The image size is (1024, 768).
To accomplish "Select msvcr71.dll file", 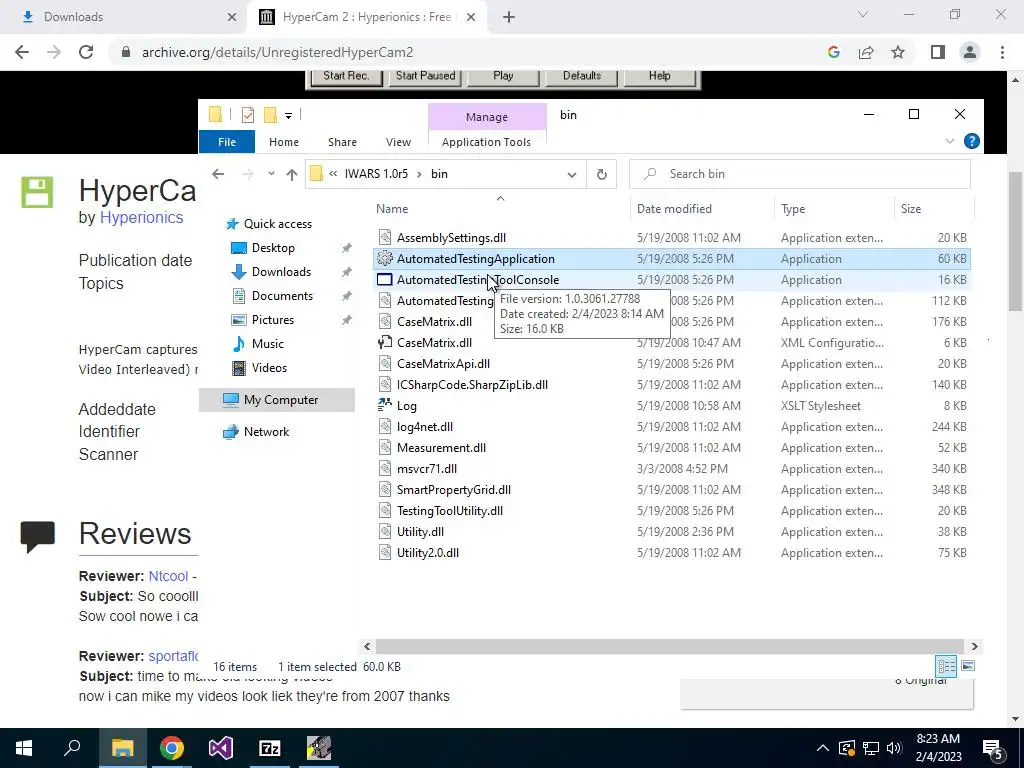I will [426, 469].
